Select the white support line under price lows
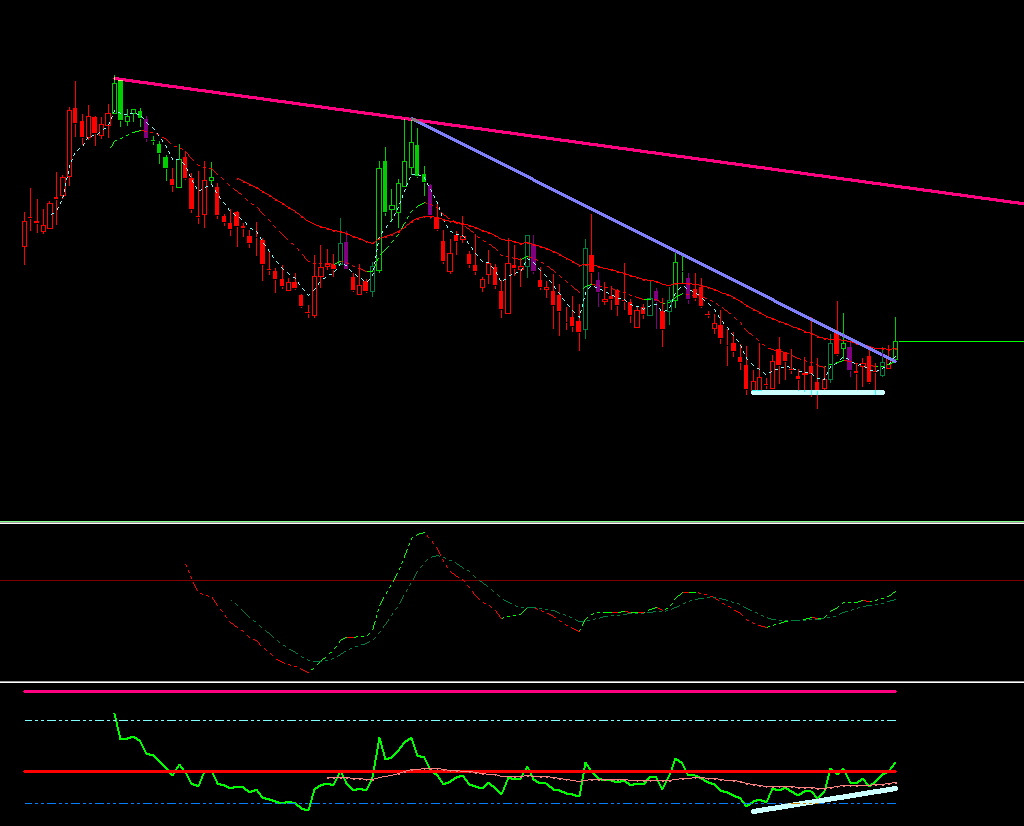 tap(818, 392)
